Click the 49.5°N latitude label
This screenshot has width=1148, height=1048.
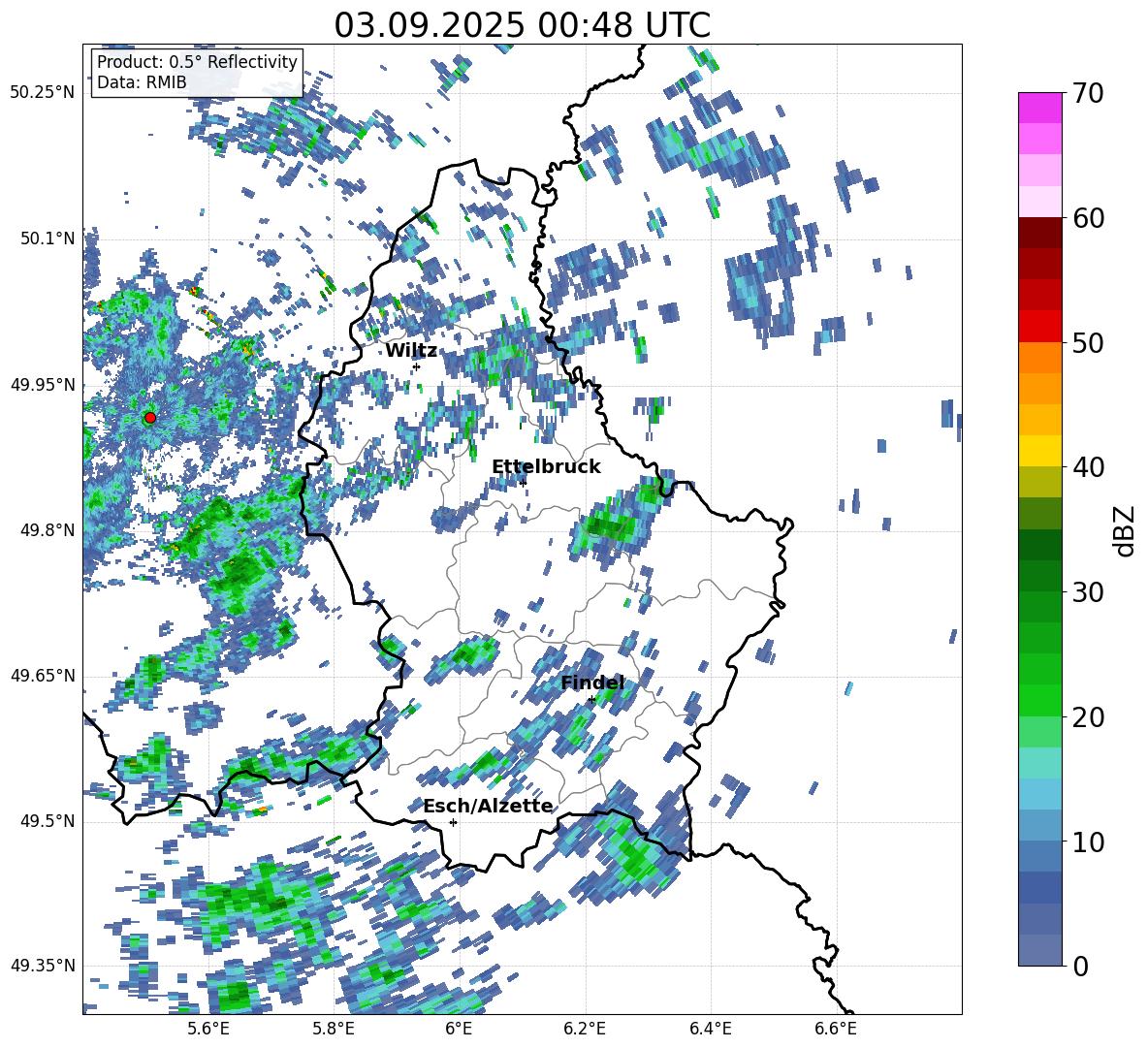coord(48,822)
